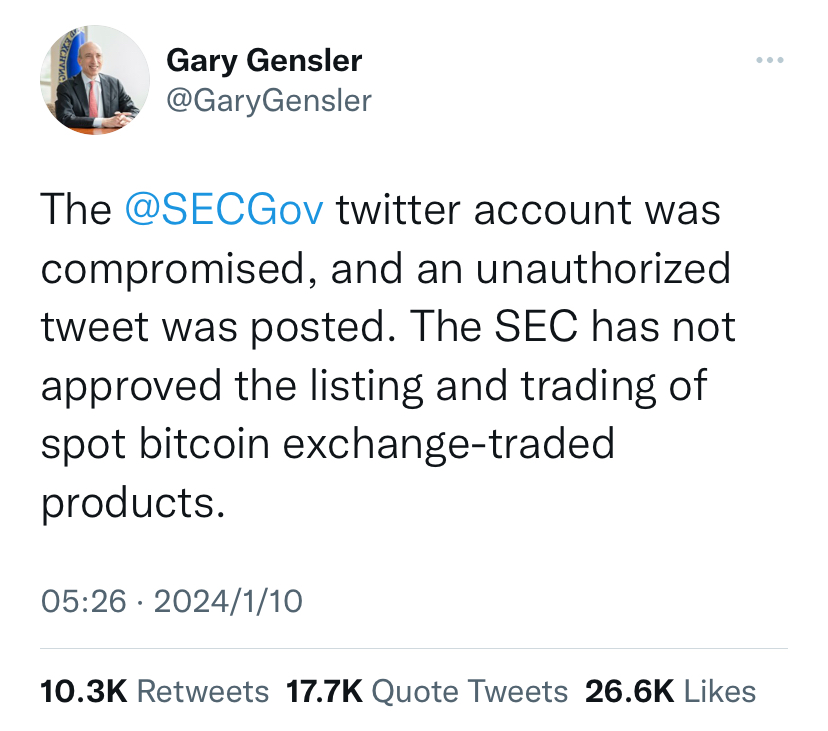
Task: Visit the @GaryGensler handle
Action: coord(268,101)
